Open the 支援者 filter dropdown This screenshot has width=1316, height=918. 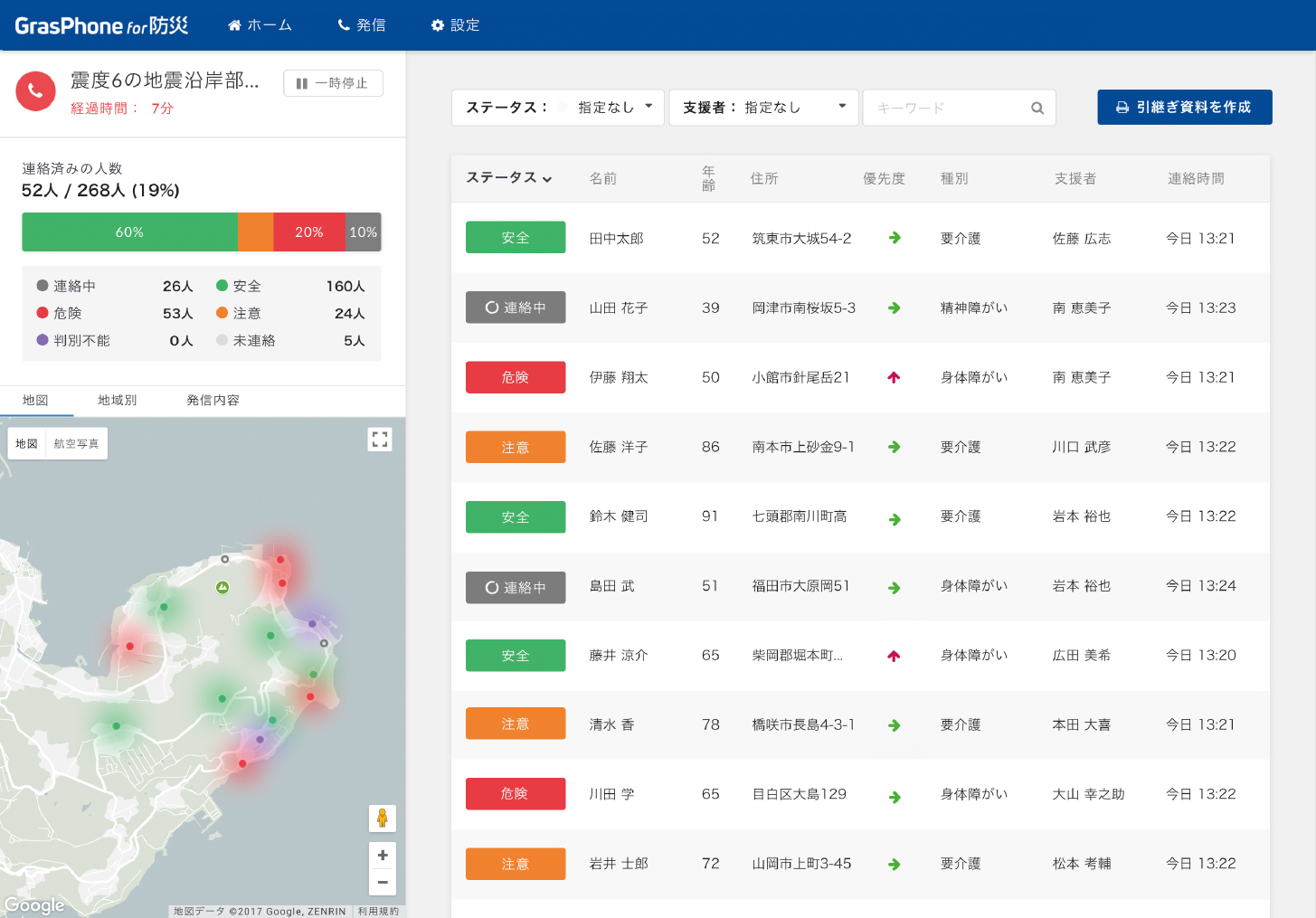[763, 108]
